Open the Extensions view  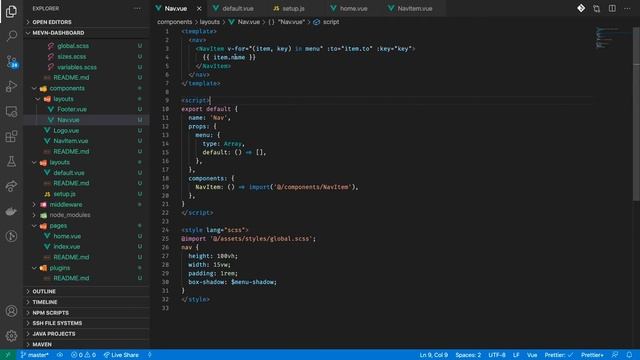click(x=11, y=136)
